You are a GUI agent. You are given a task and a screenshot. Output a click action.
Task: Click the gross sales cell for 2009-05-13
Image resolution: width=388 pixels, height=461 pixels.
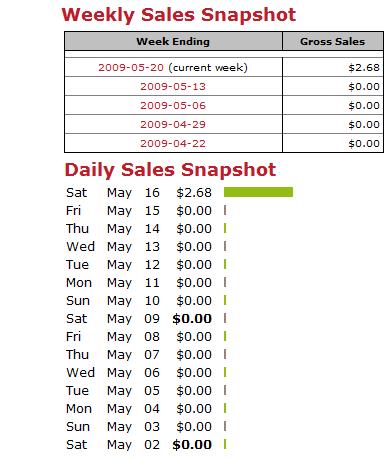[x=333, y=87]
